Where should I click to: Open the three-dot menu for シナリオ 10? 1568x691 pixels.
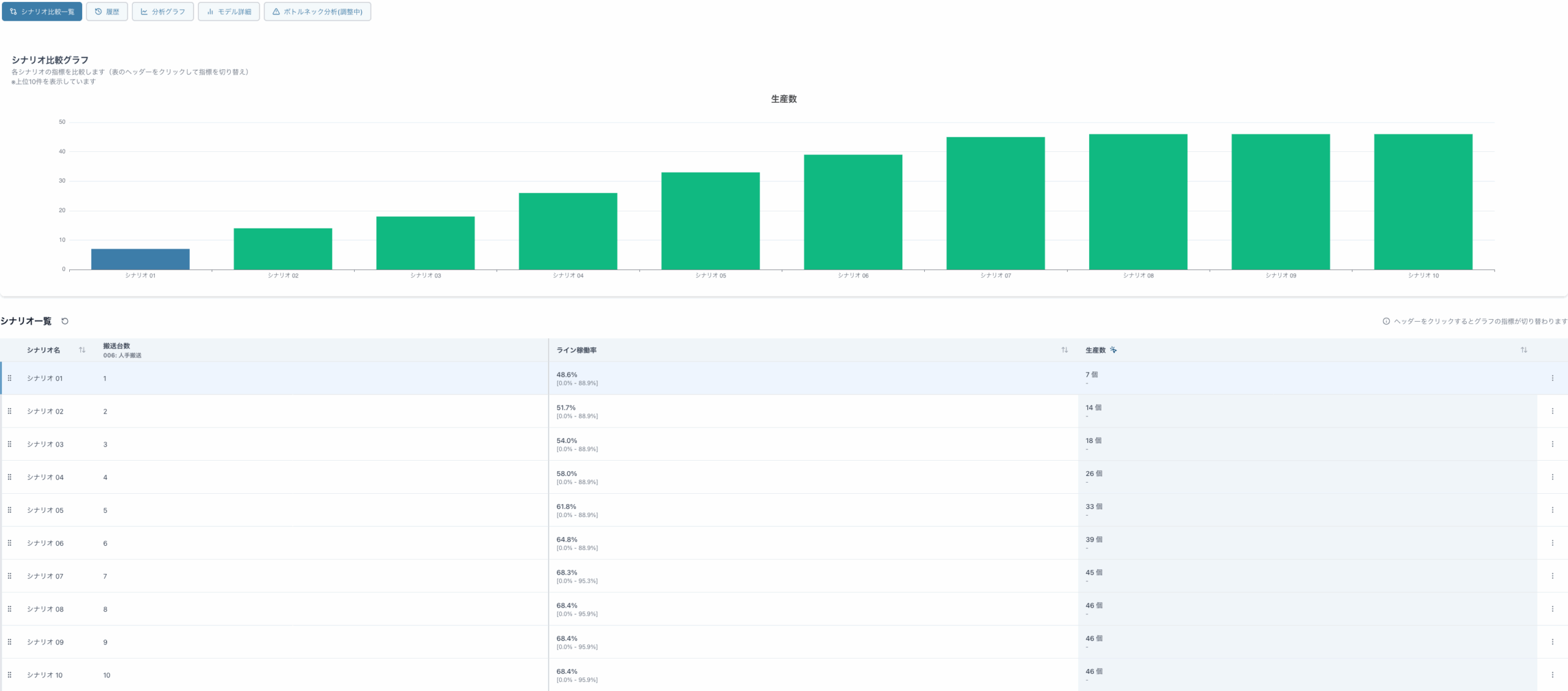[1552, 674]
